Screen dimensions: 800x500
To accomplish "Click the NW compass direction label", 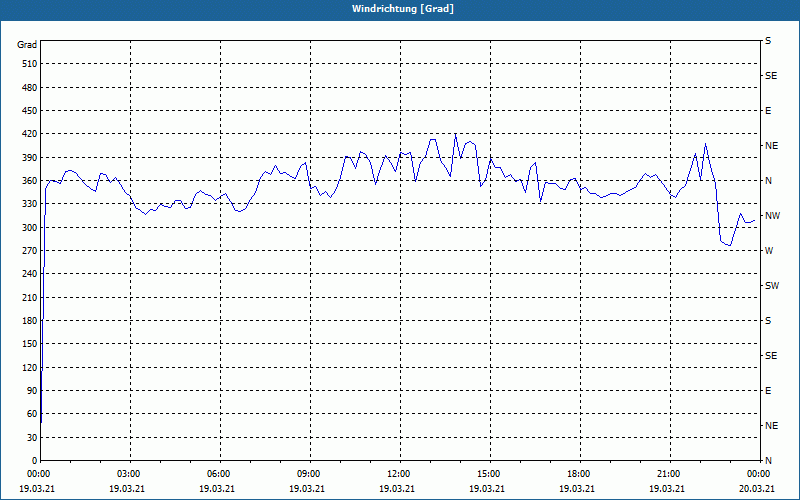I will 772,216.
